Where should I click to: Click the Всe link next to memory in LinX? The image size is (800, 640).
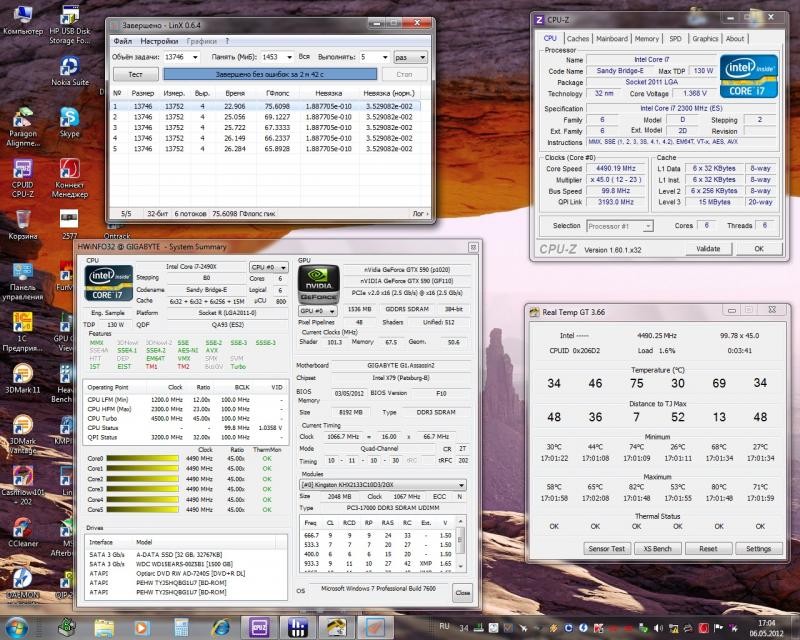(x=304, y=57)
